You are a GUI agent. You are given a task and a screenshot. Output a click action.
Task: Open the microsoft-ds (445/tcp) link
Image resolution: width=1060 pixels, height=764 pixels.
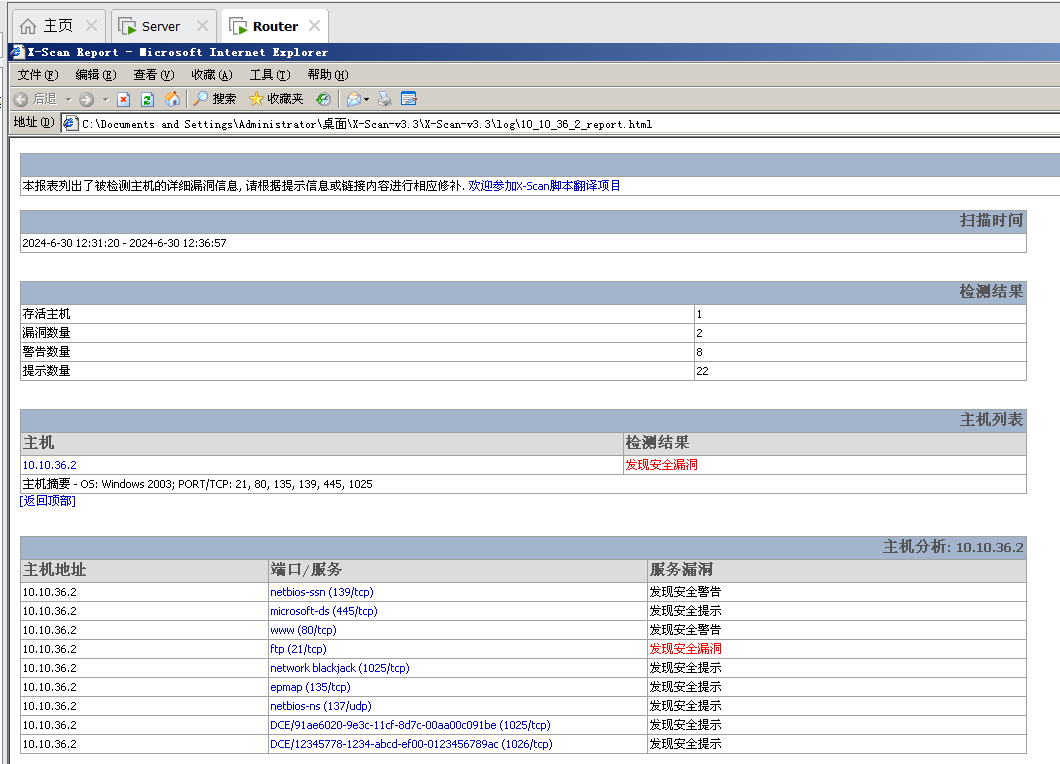(x=324, y=611)
